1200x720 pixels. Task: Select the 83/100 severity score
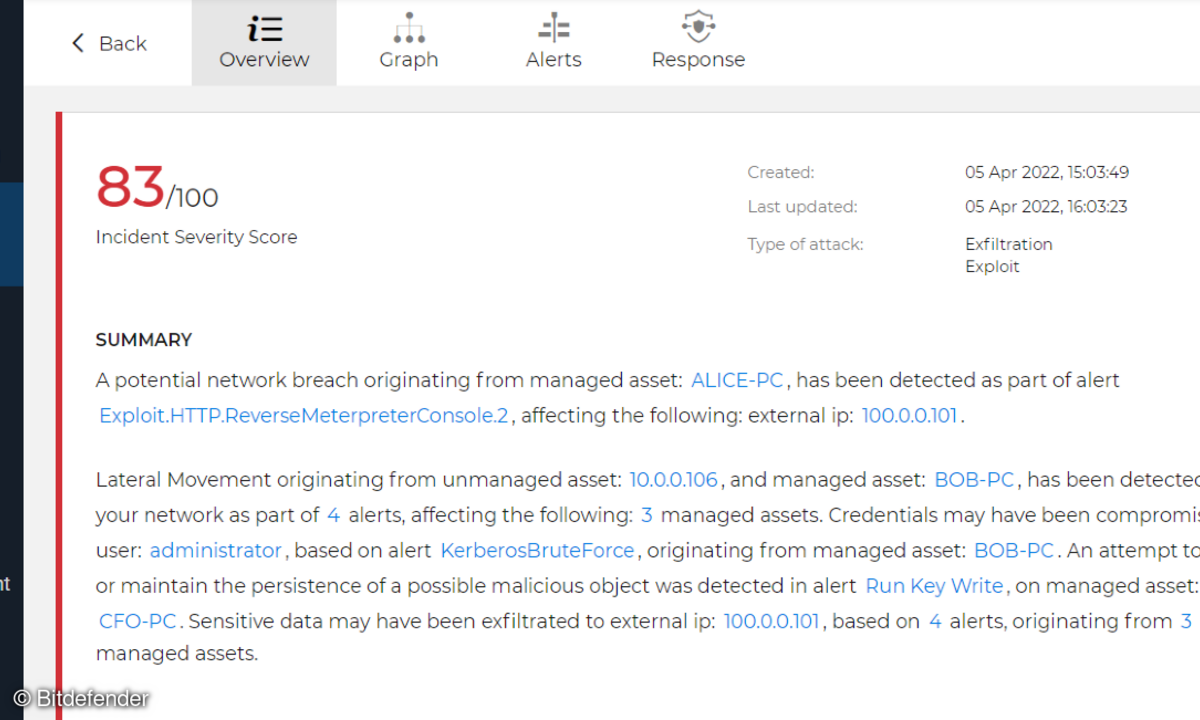[x=157, y=187]
